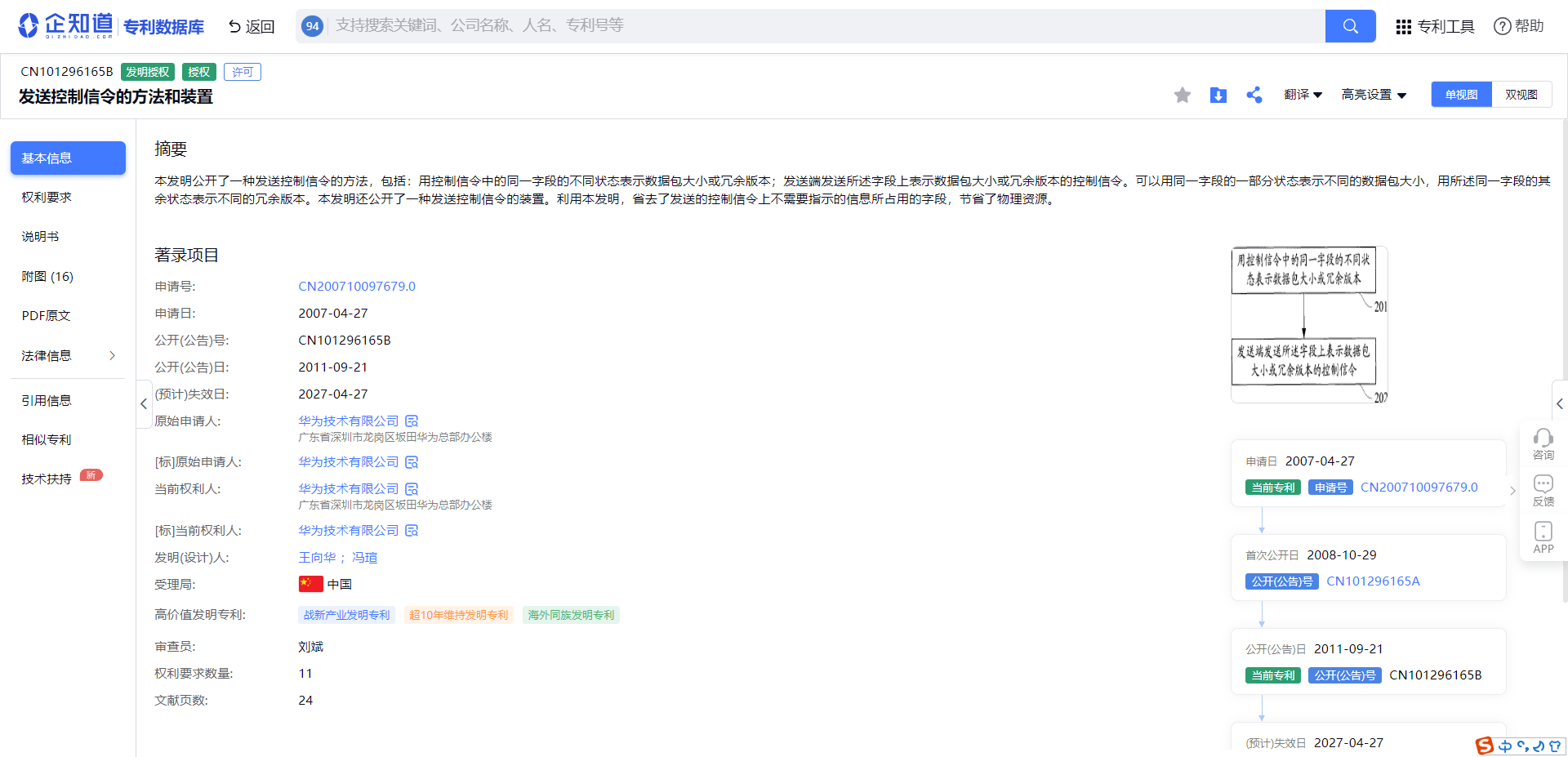Expand the 法律信息 submenu arrow
This screenshot has width=1568, height=757.
pos(112,355)
